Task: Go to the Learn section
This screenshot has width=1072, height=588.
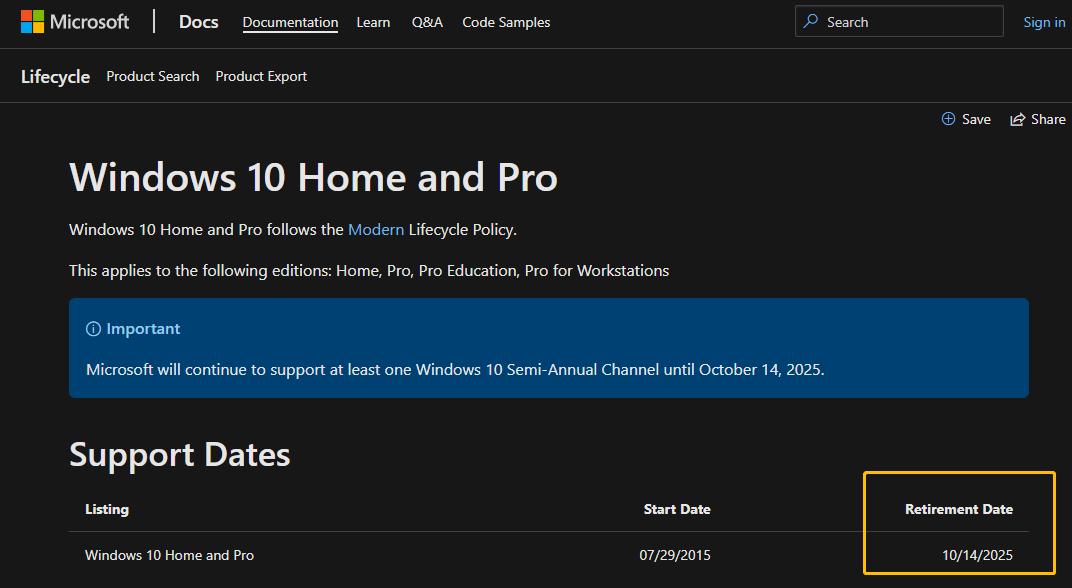Action: pyautogui.click(x=373, y=22)
